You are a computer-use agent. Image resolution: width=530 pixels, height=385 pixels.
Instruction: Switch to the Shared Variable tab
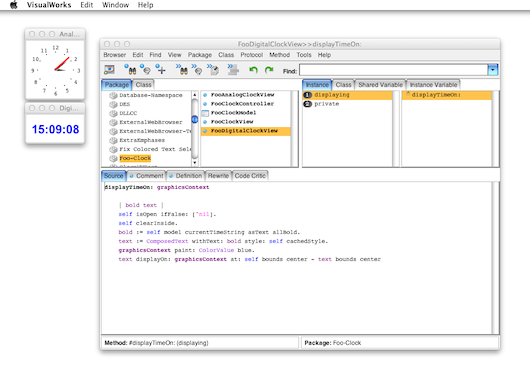pos(380,85)
